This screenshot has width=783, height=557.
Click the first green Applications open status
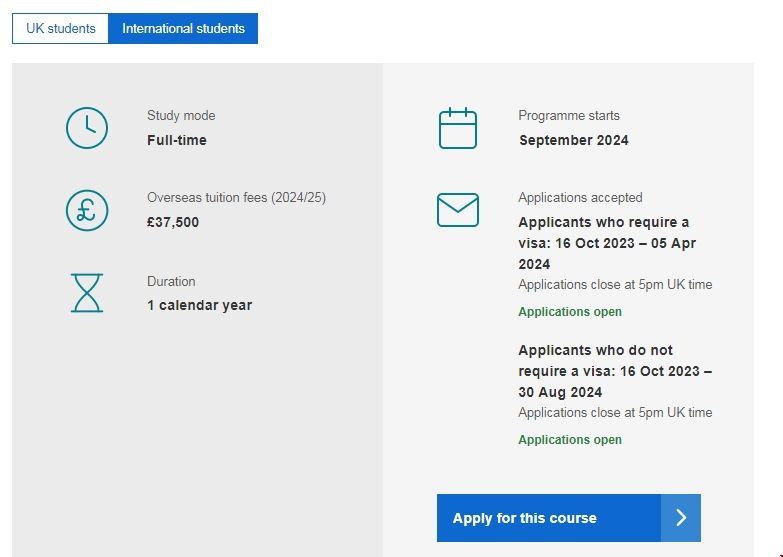(x=570, y=312)
